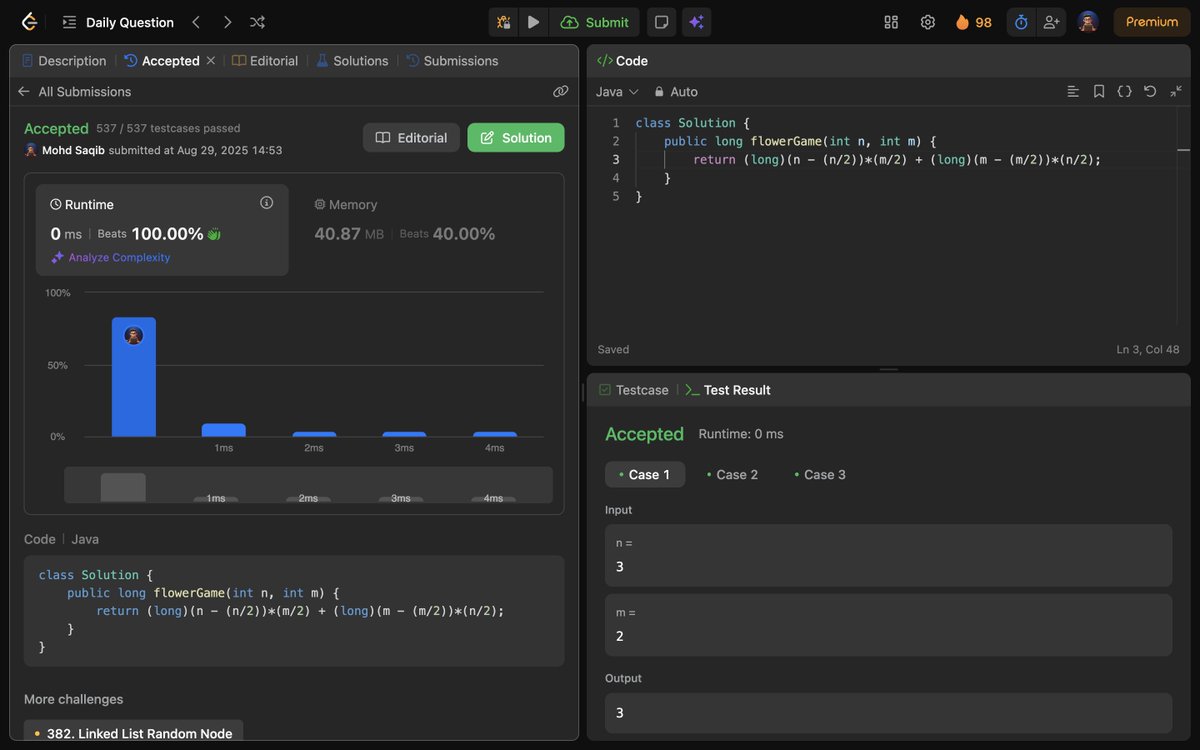This screenshot has height=750, width=1200.
Task: Click the 537 / 537 testcases passed text
Action: [168, 128]
